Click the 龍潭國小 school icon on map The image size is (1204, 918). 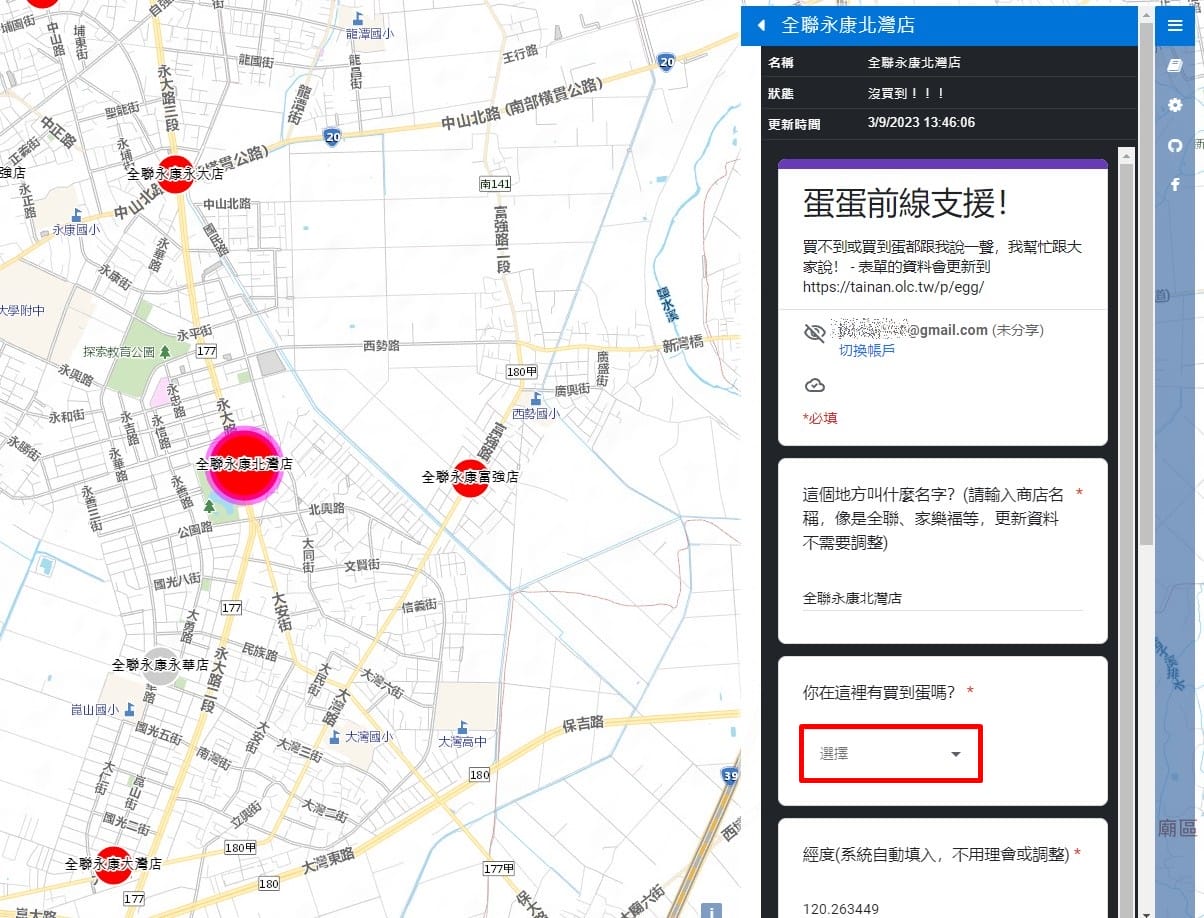coord(358,18)
